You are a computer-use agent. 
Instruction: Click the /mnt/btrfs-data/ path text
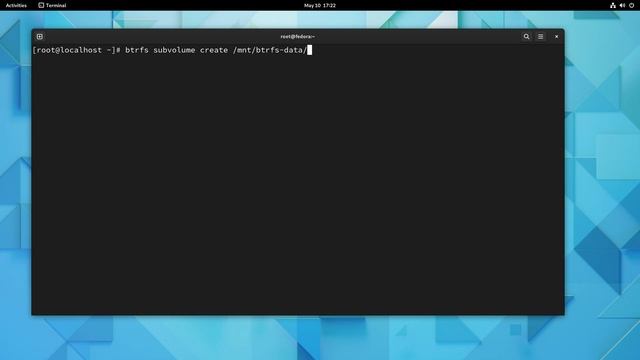pyautogui.click(x=270, y=50)
